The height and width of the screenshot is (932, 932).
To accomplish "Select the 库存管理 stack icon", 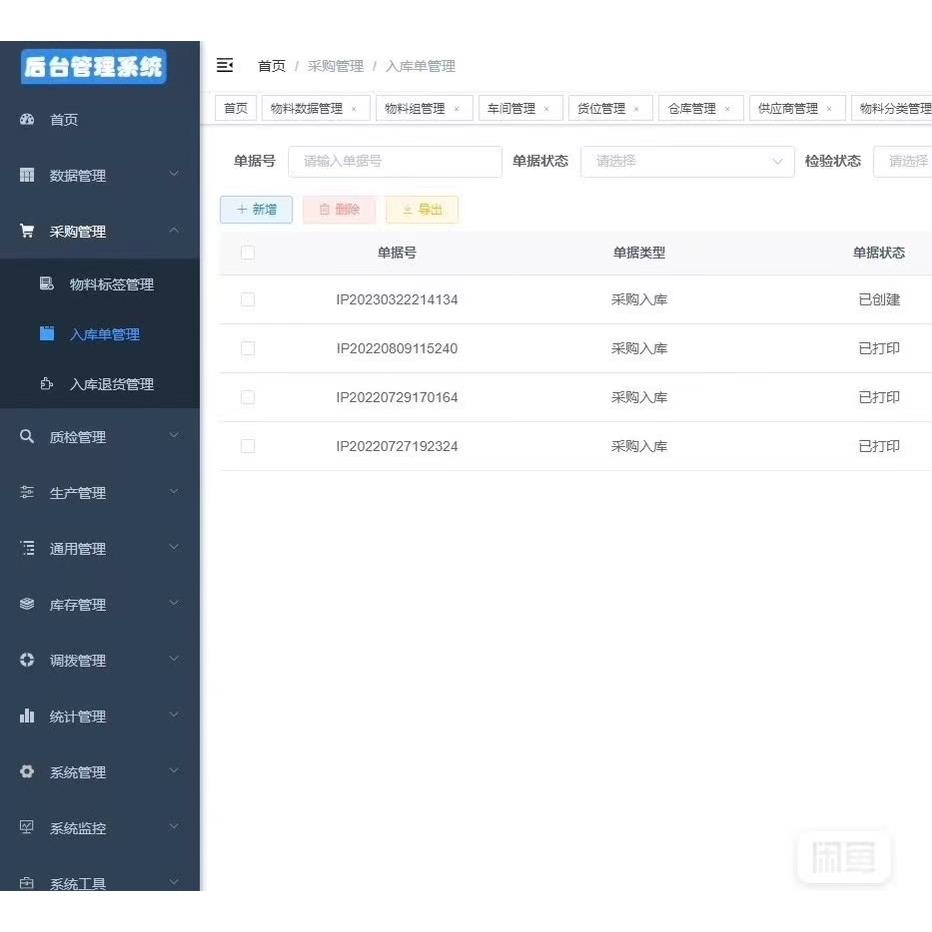I will 27,604.
